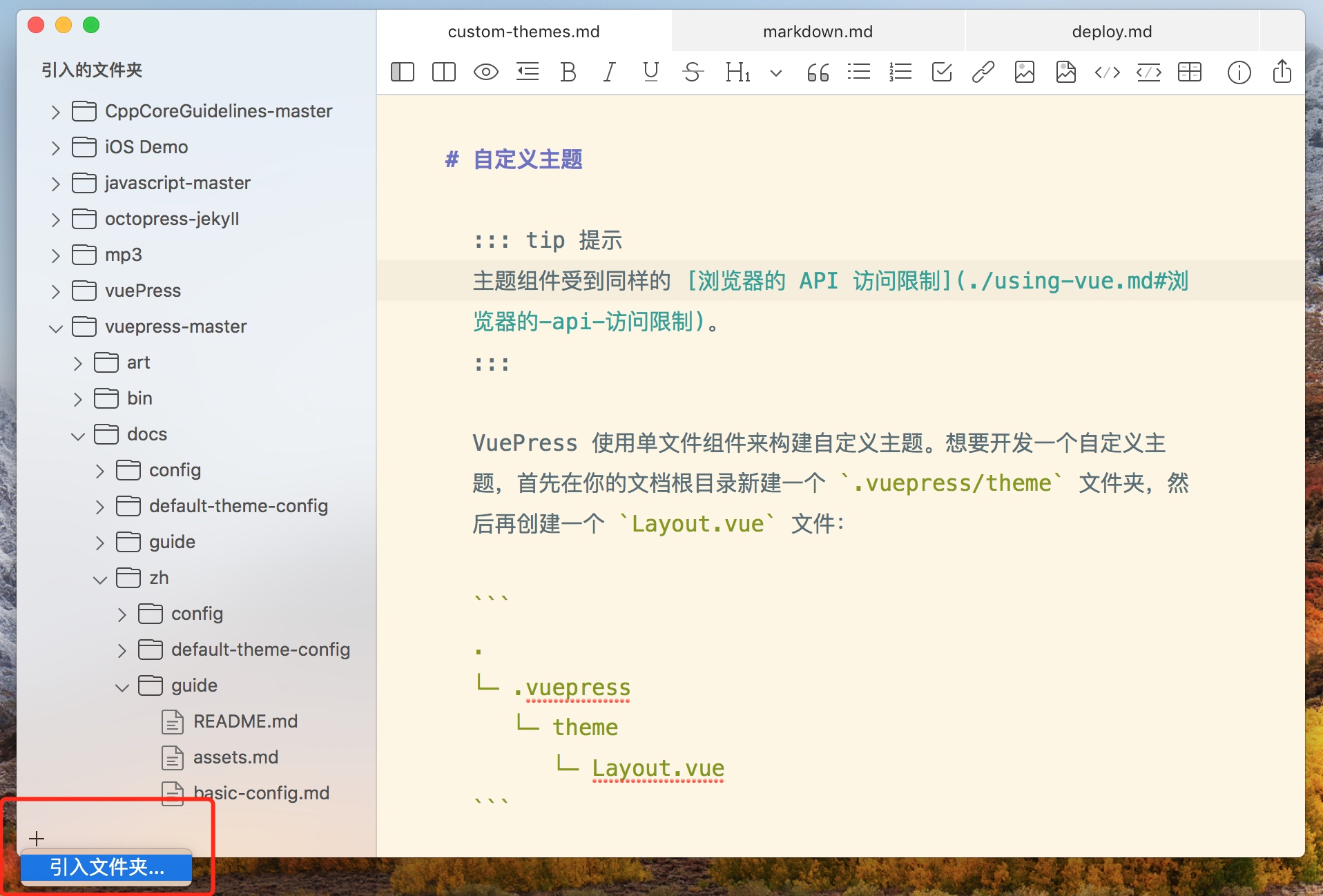Expand the CppCoreGuidelines-master folder
The image size is (1323, 896).
tap(56, 112)
